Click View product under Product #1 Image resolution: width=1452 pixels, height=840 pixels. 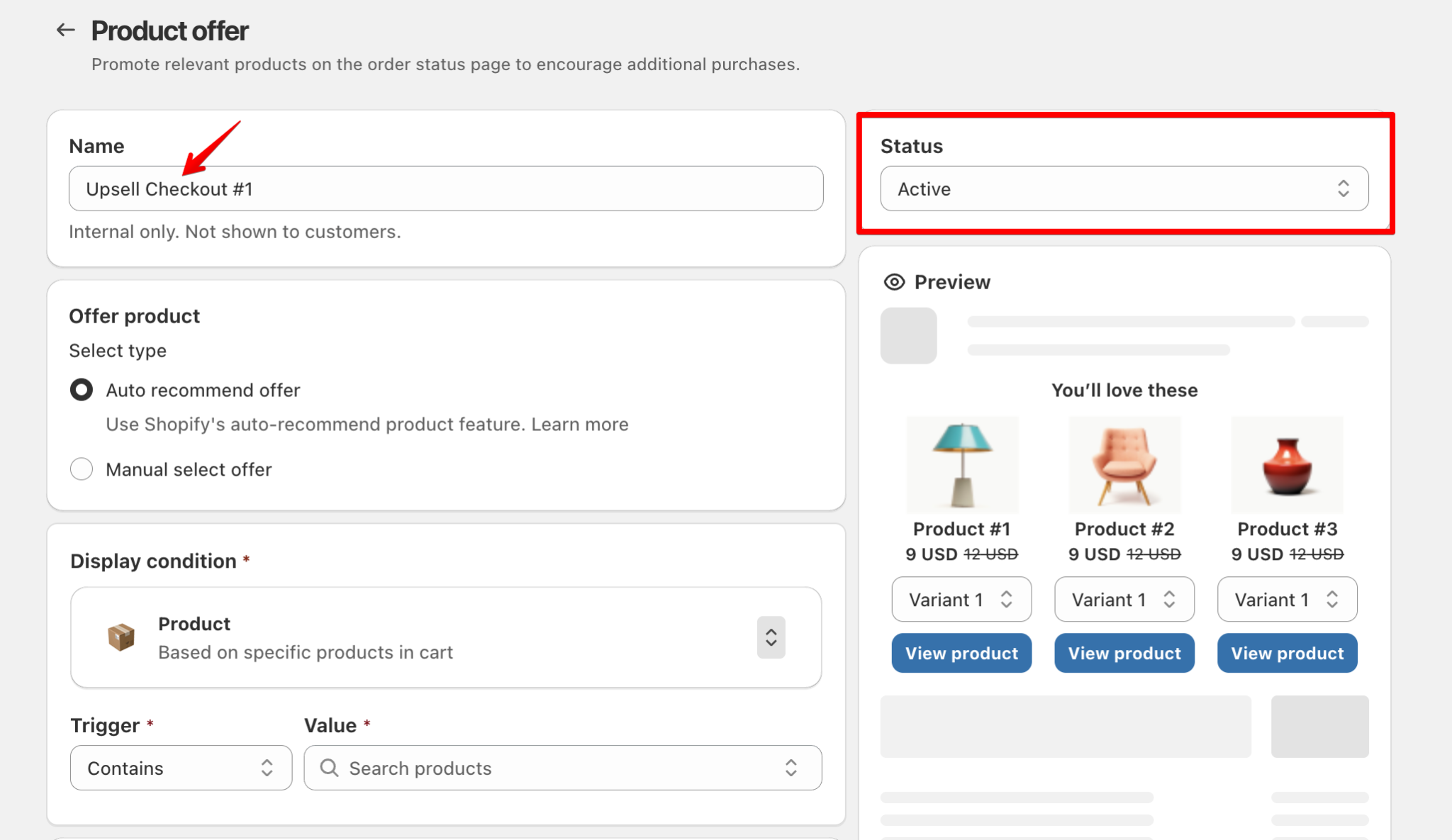pyautogui.click(x=961, y=653)
